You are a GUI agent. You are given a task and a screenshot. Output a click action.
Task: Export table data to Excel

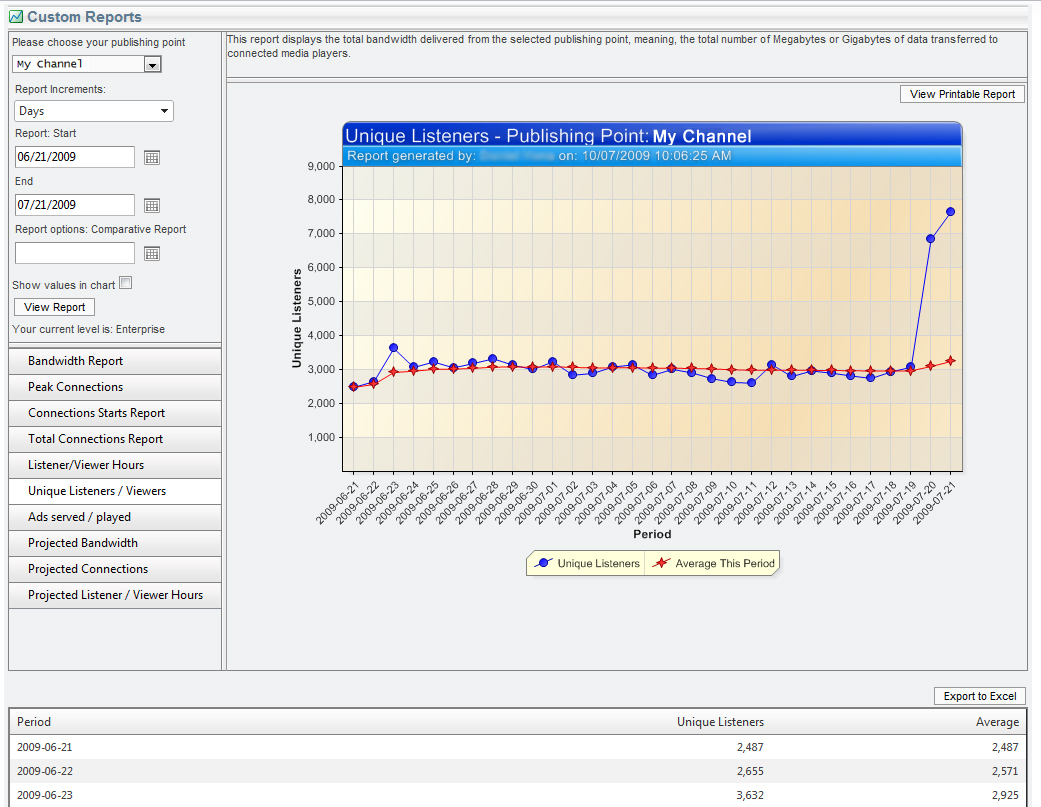pos(979,696)
